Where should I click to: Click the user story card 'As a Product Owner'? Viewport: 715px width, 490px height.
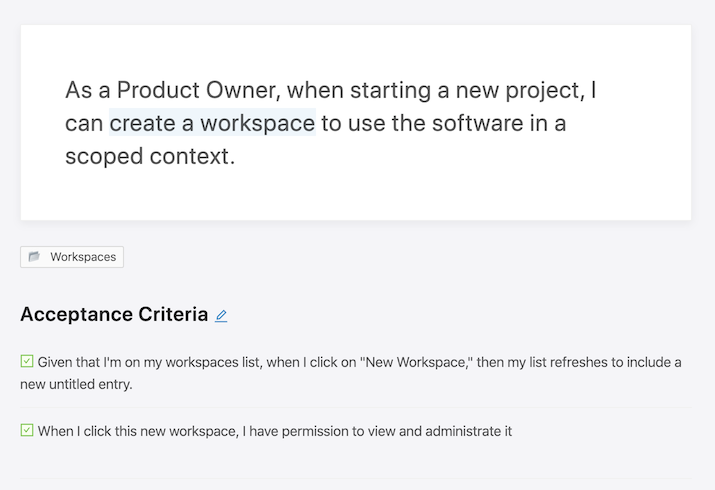[x=356, y=123]
